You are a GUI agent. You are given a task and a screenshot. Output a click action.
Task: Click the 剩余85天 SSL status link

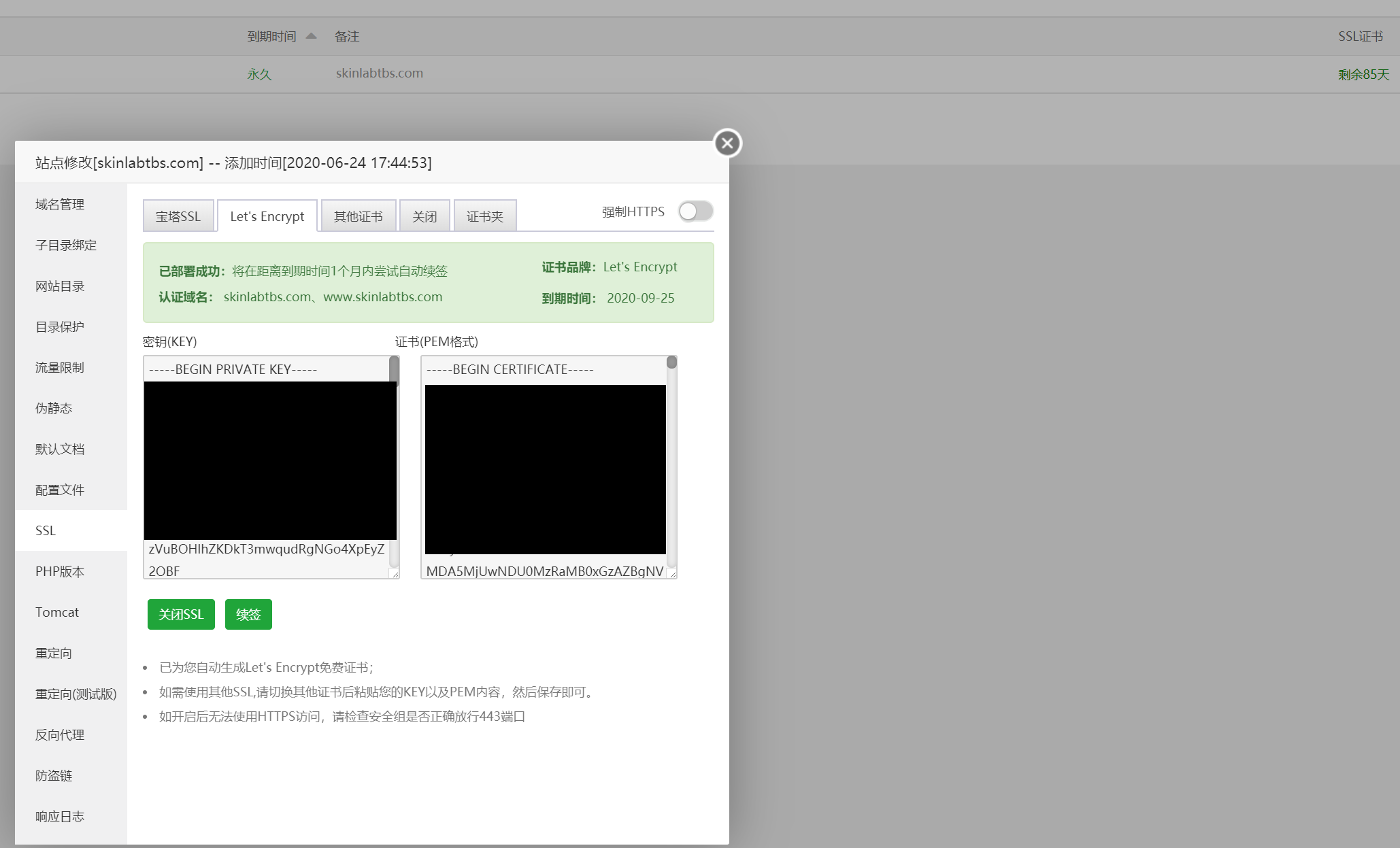pos(1363,74)
